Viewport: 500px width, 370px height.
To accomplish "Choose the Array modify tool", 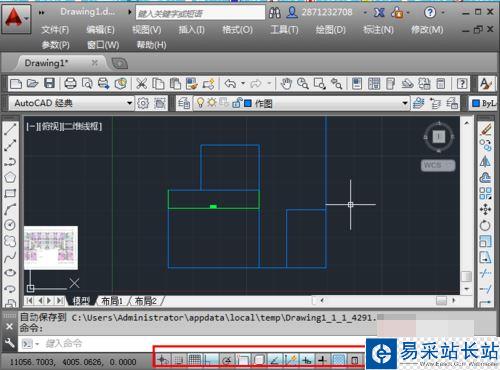I will [486, 193].
